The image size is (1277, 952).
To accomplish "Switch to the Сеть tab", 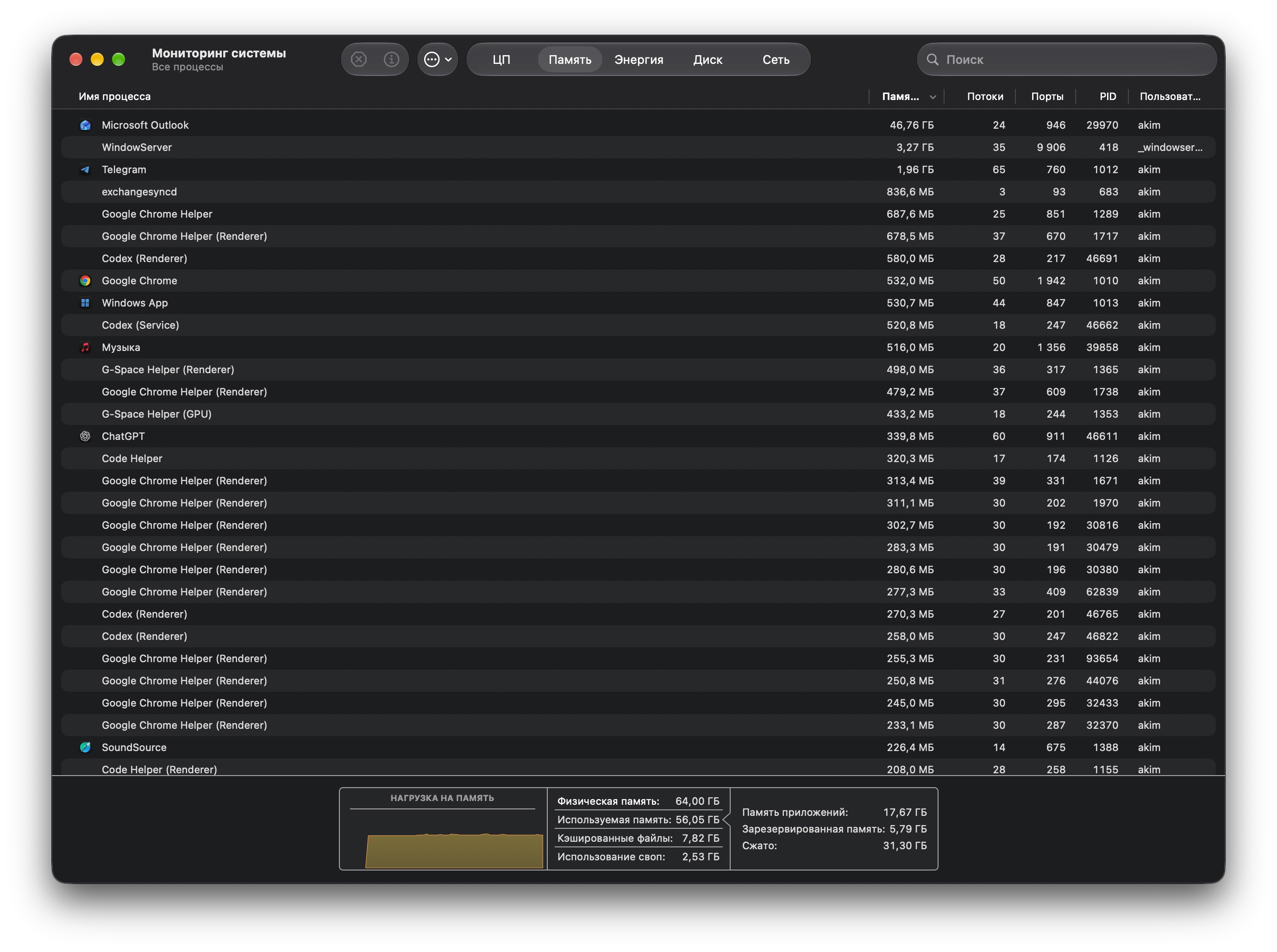I will pyautogui.click(x=776, y=59).
